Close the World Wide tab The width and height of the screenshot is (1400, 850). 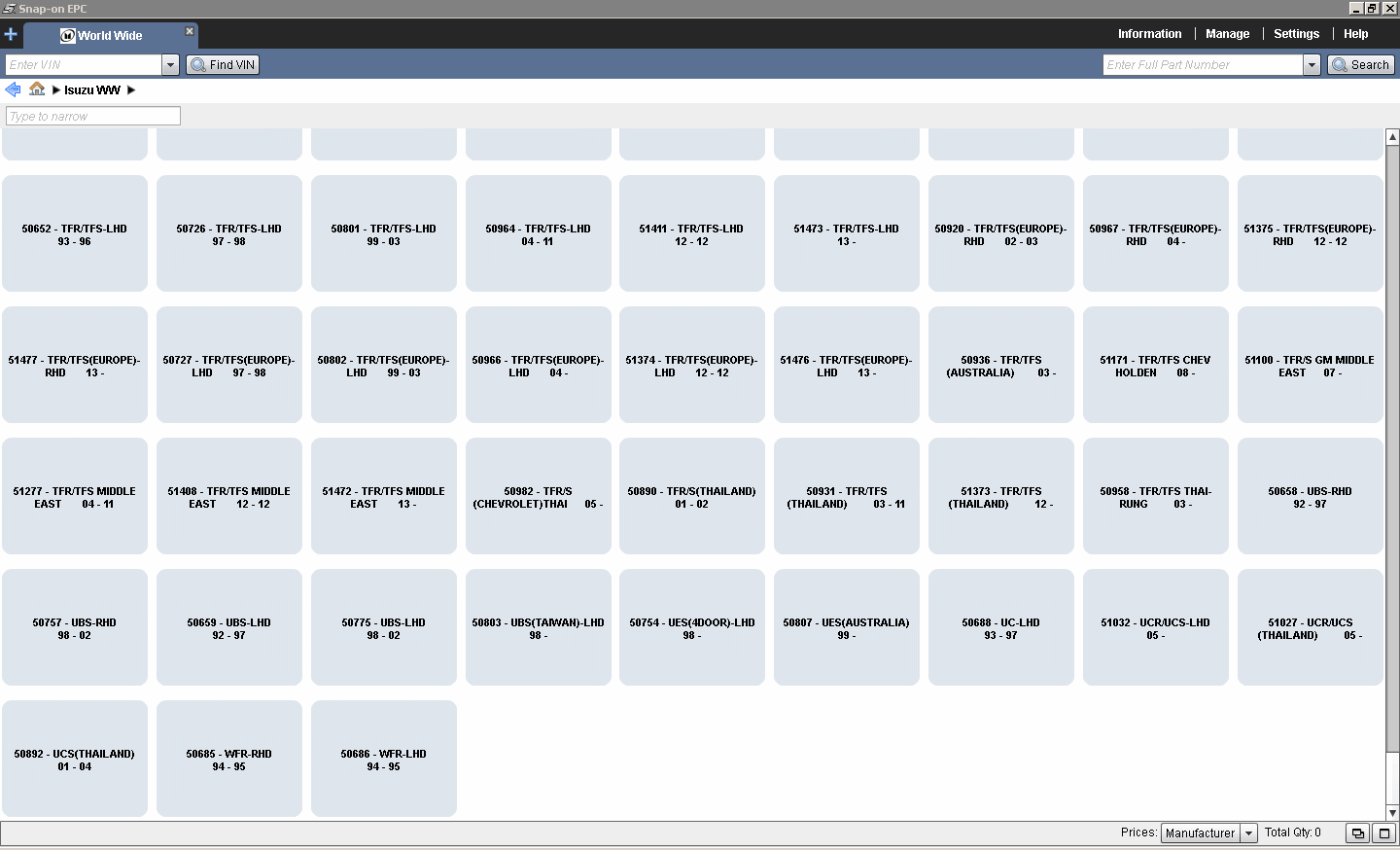coord(190,31)
